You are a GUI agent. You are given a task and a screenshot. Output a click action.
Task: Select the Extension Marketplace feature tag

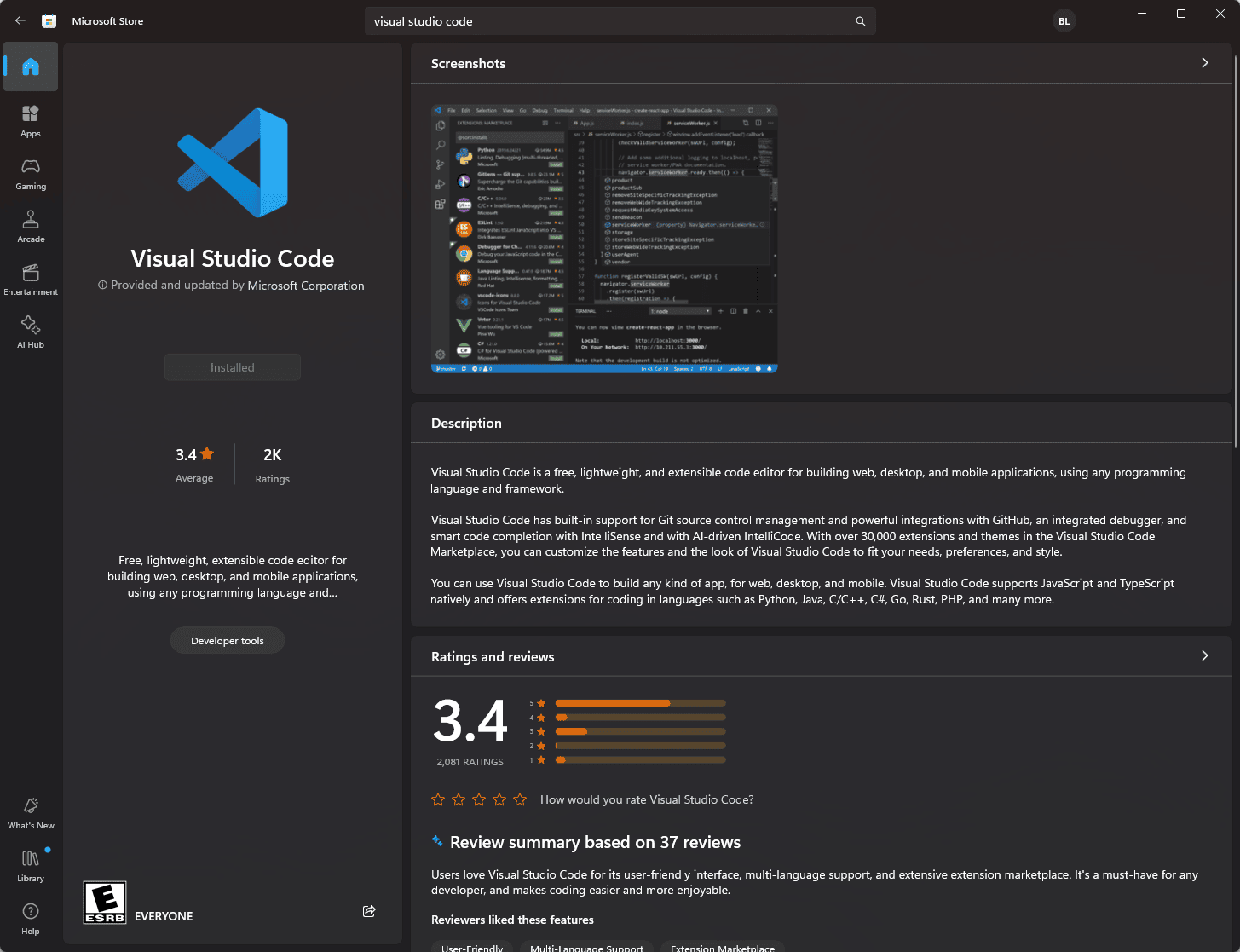[x=723, y=946]
